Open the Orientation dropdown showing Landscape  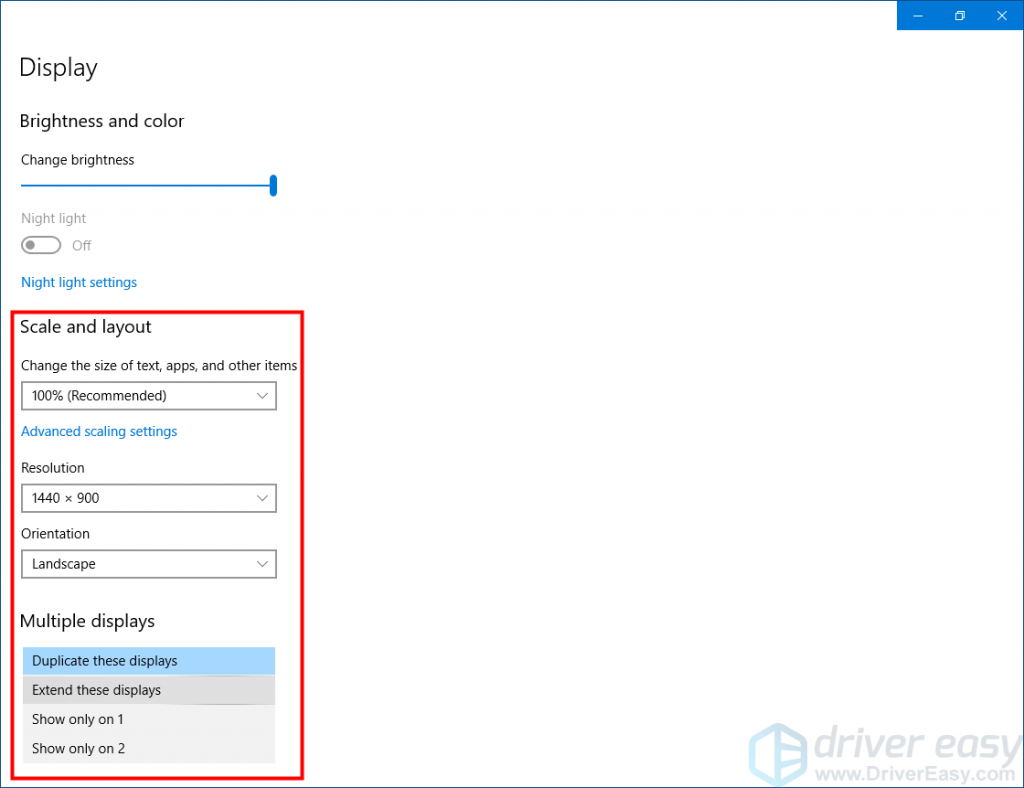(x=148, y=564)
